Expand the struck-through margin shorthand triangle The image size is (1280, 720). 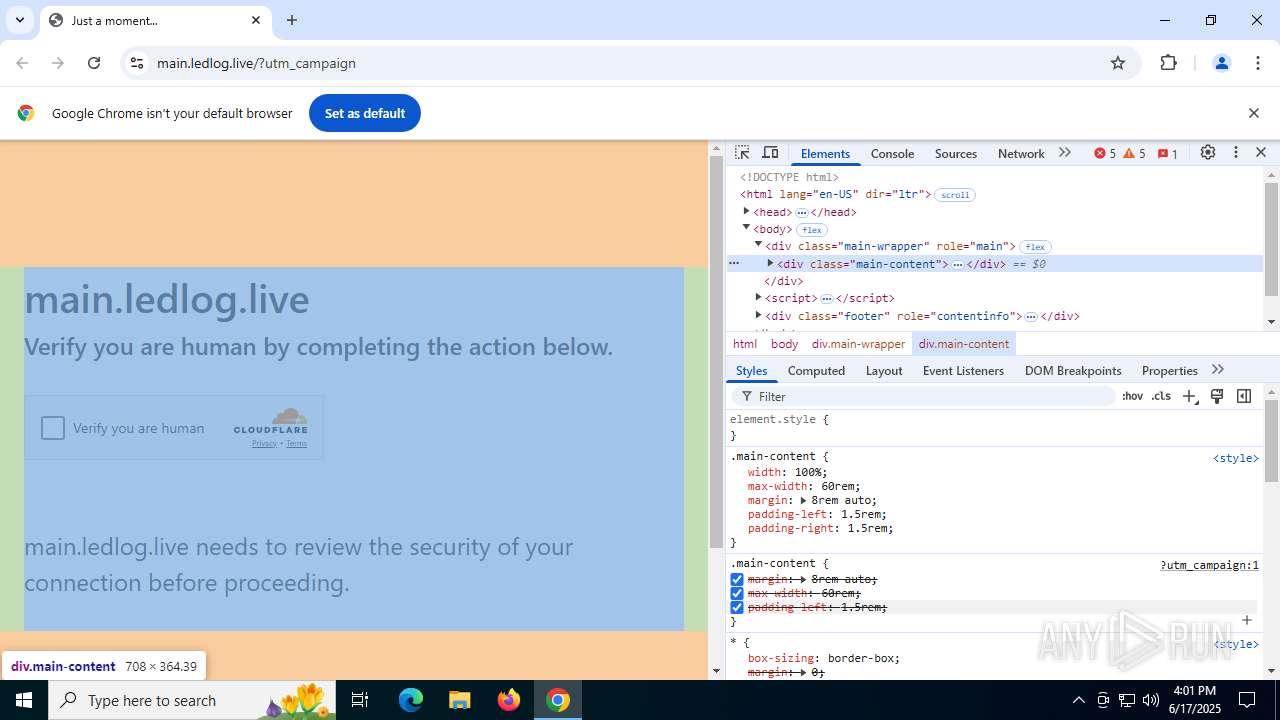pos(803,580)
